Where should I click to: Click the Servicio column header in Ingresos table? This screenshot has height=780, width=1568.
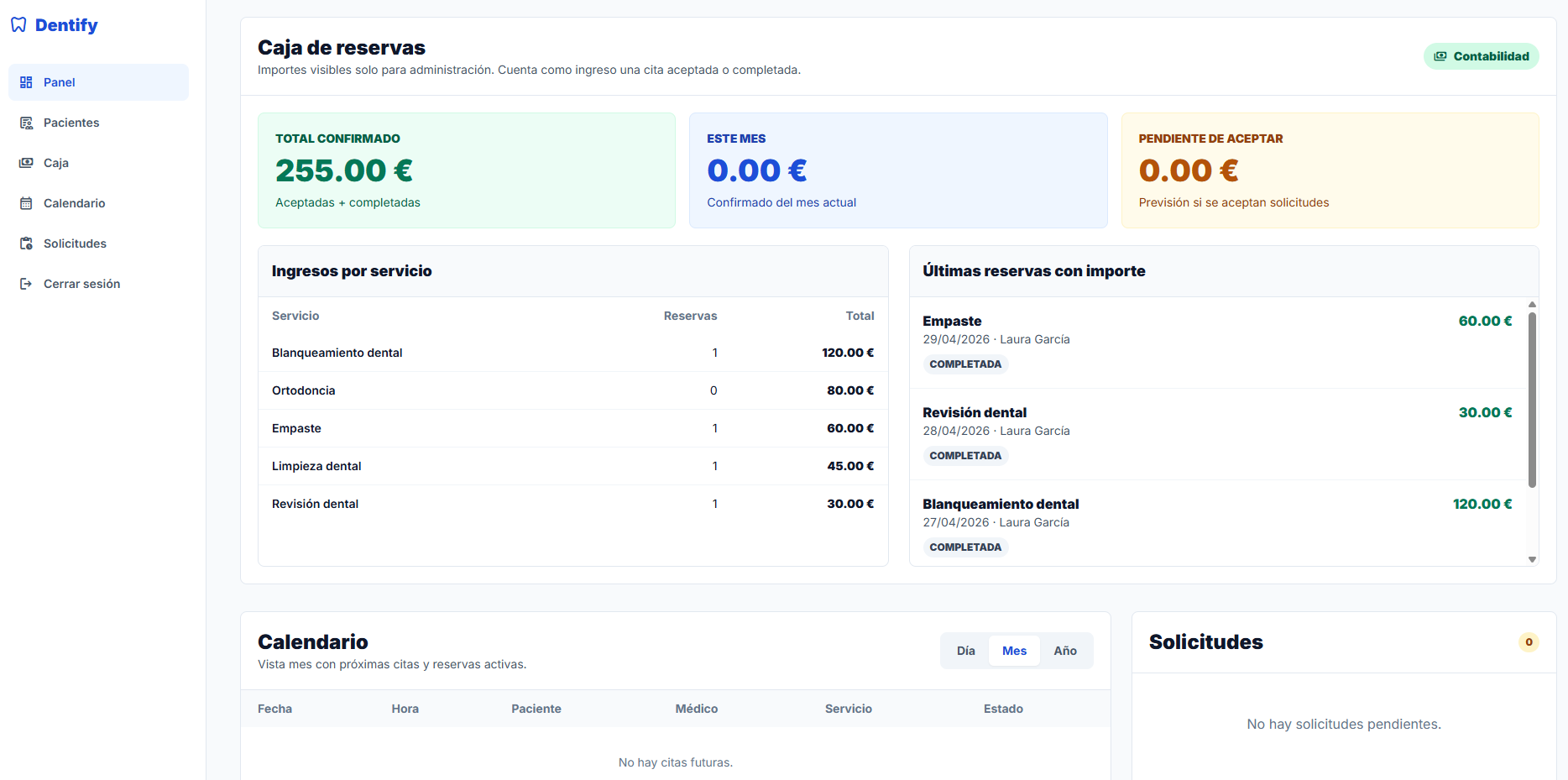pyautogui.click(x=295, y=316)
